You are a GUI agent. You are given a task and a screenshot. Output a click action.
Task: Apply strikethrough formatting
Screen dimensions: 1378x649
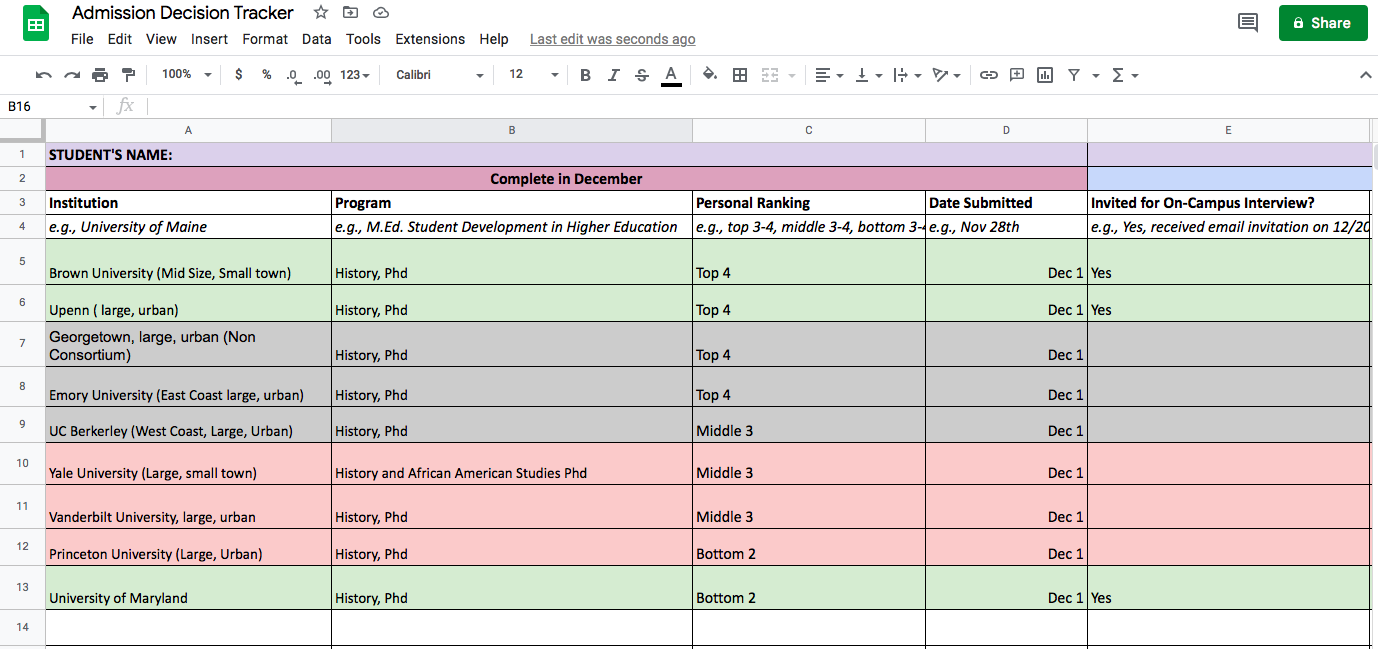(x=641, y=74)
